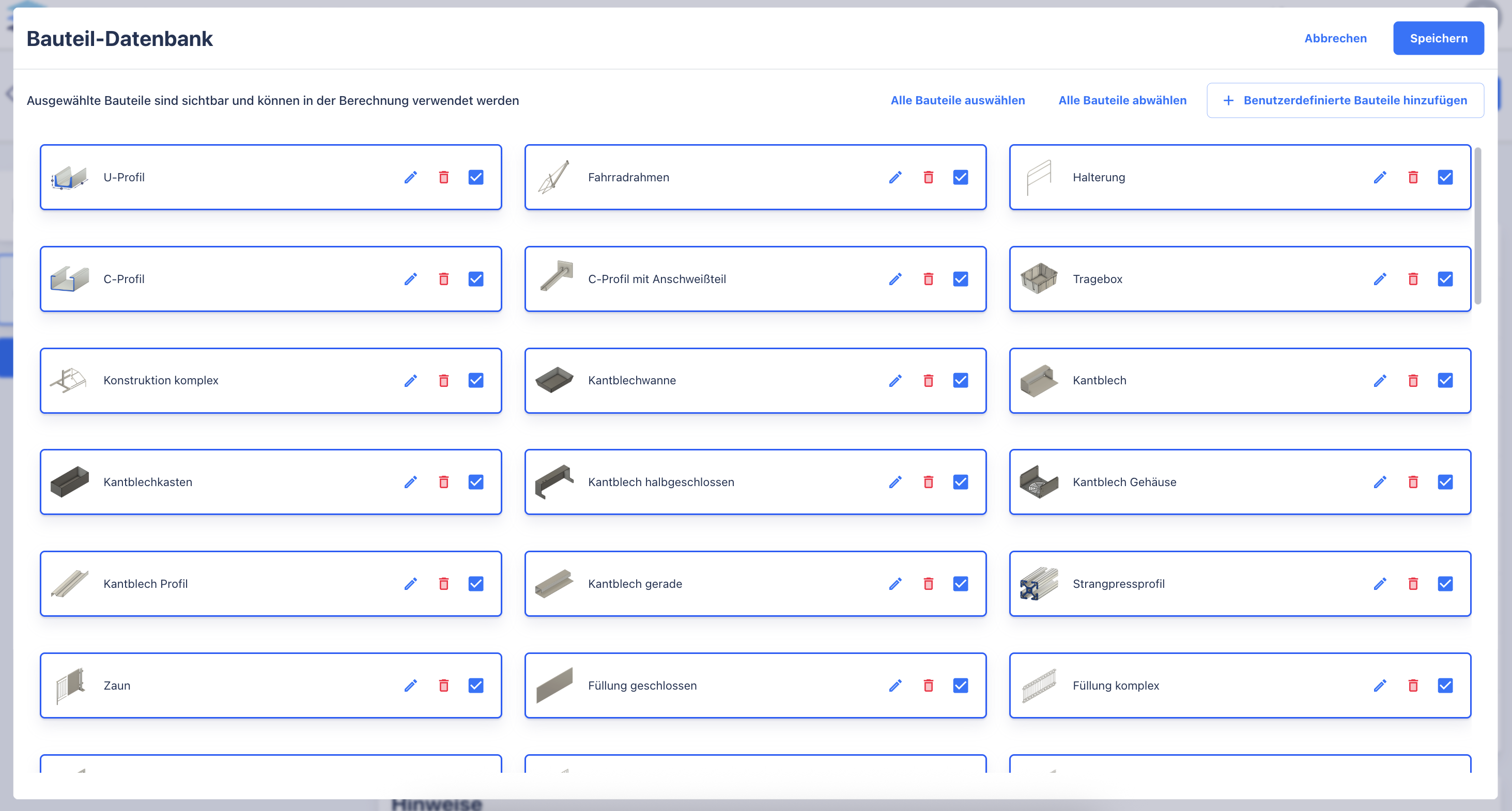Edit the Zaun component
This screenshot has width=1512, height=811.
[x=410, y=685]
